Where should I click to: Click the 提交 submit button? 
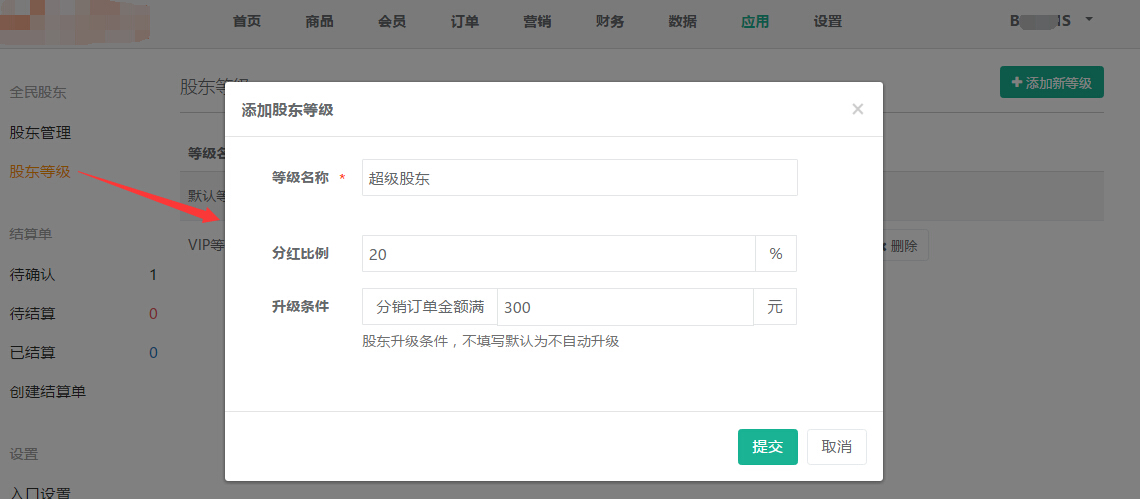click(767, 447)
